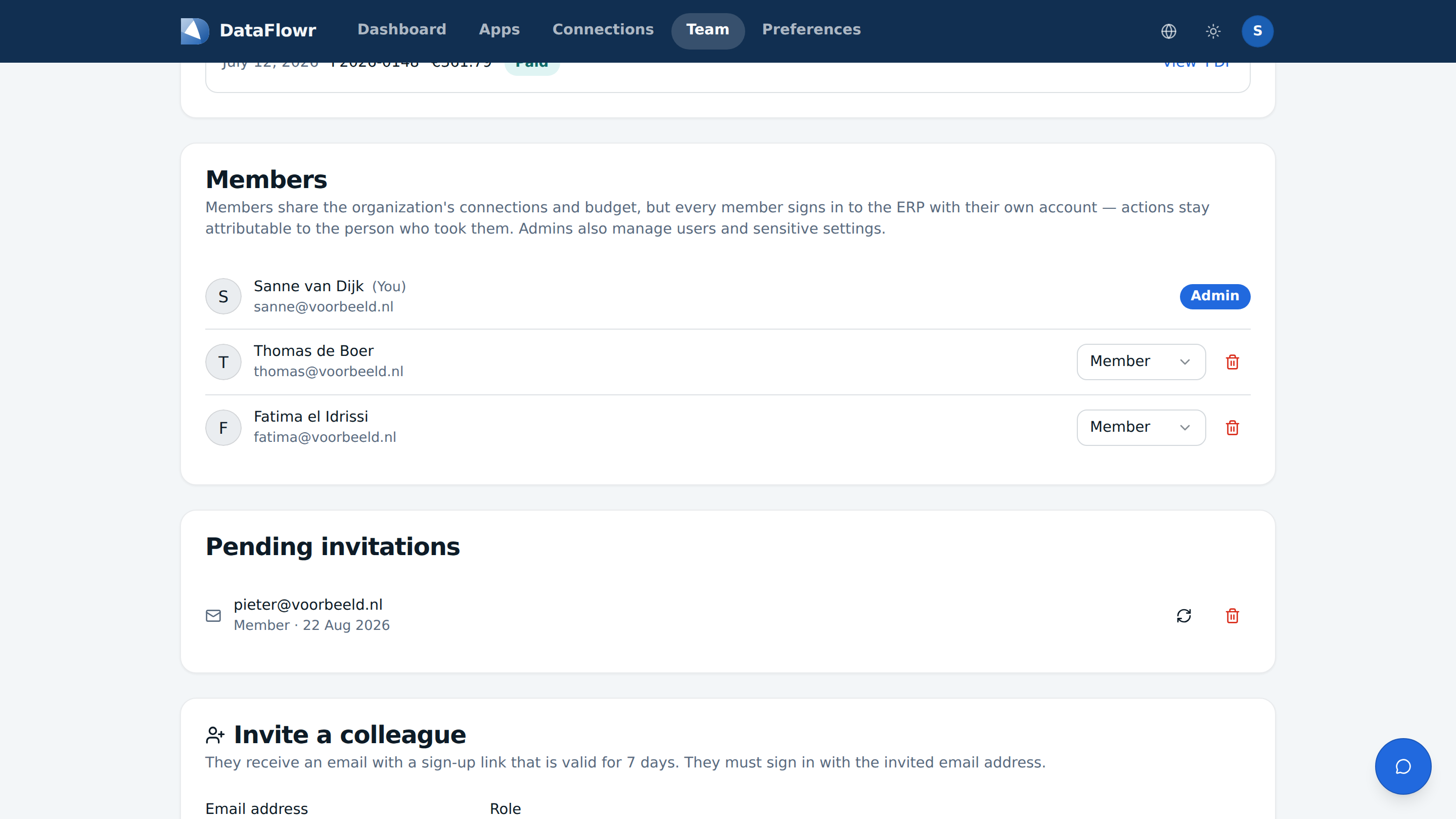The height and width of the screenshot is (819, 1456).
Task: Remove Fatima el Idrissi with the trash icon
Action: click(1232, 427)
